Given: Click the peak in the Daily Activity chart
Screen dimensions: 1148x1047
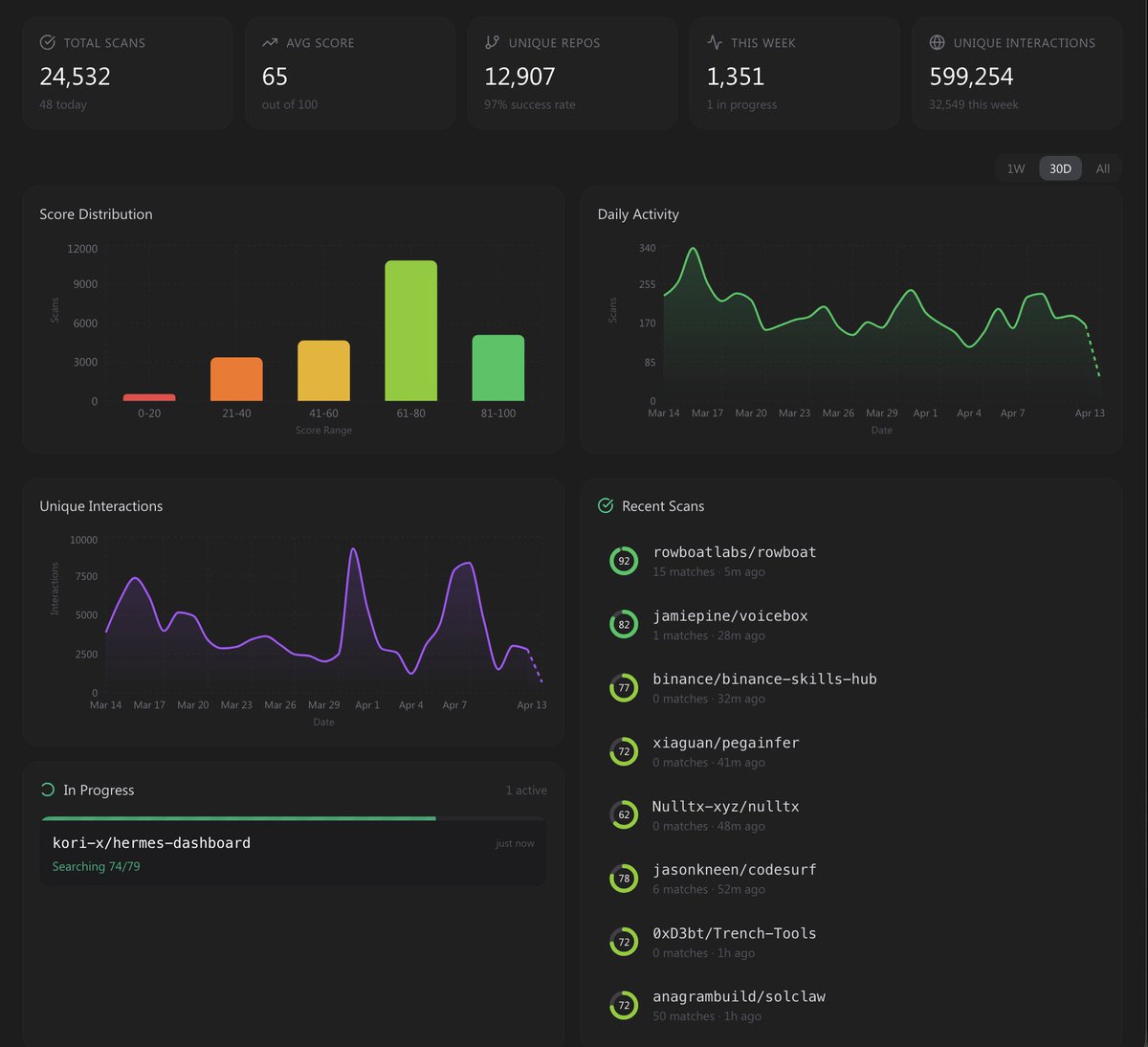Looking at the screenshot, I should 693,251.
